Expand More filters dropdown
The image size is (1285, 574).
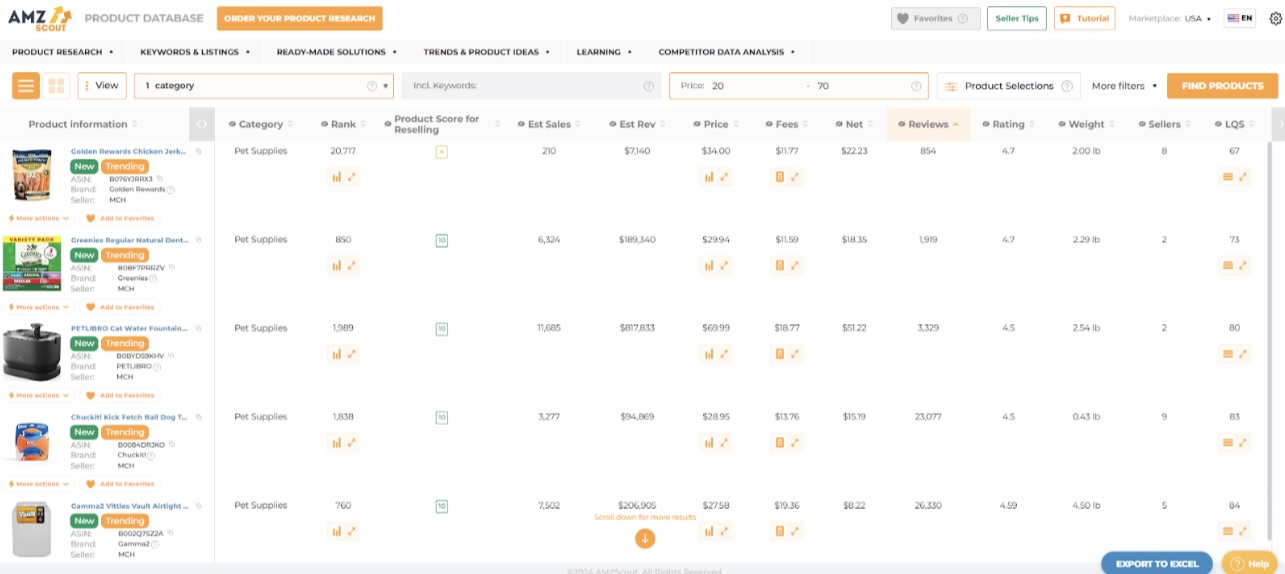pyautogui.click(x=1124, y=86)
